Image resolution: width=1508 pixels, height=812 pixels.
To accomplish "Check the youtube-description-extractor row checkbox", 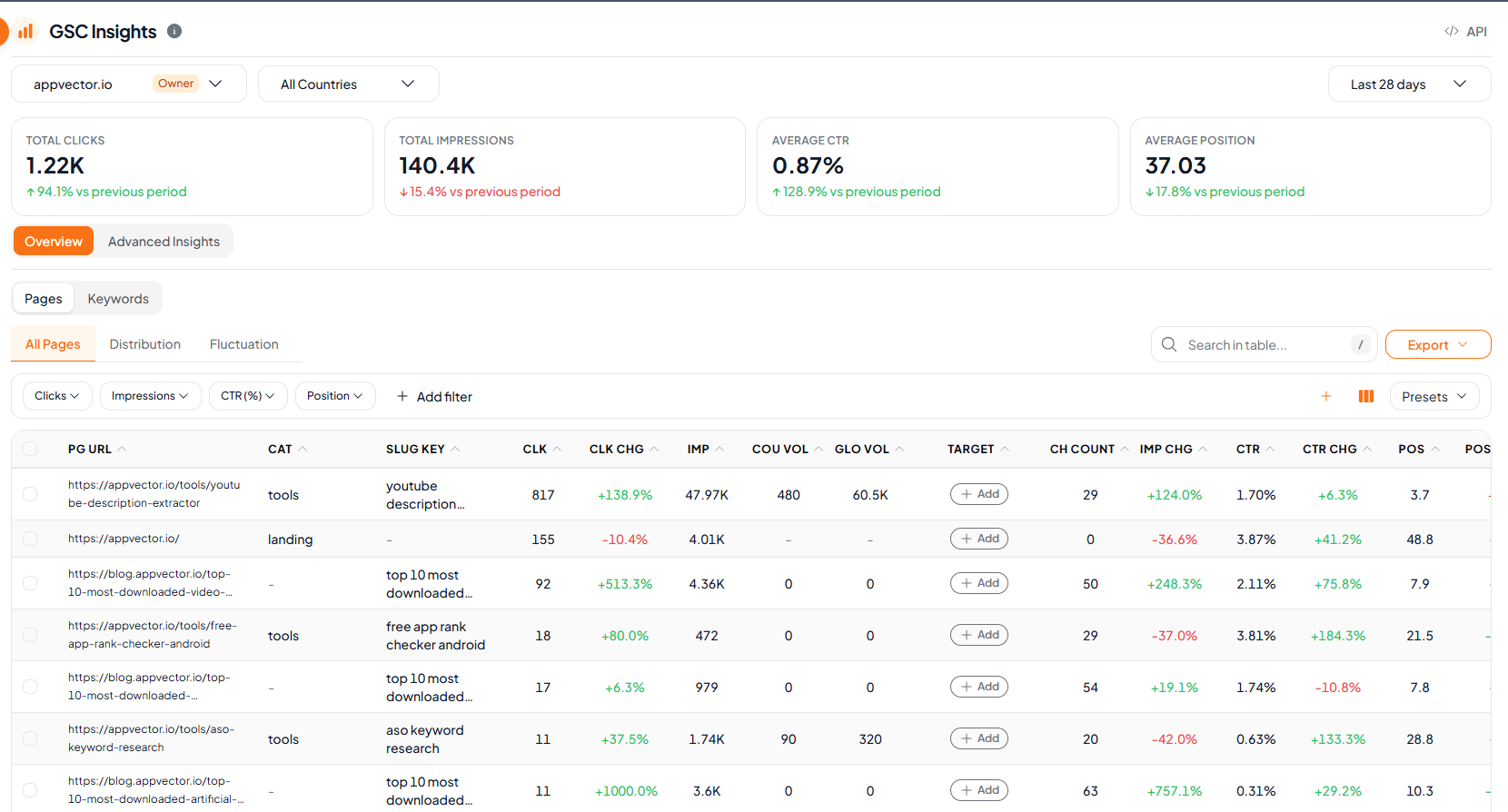I will click(x=30, y=494).
